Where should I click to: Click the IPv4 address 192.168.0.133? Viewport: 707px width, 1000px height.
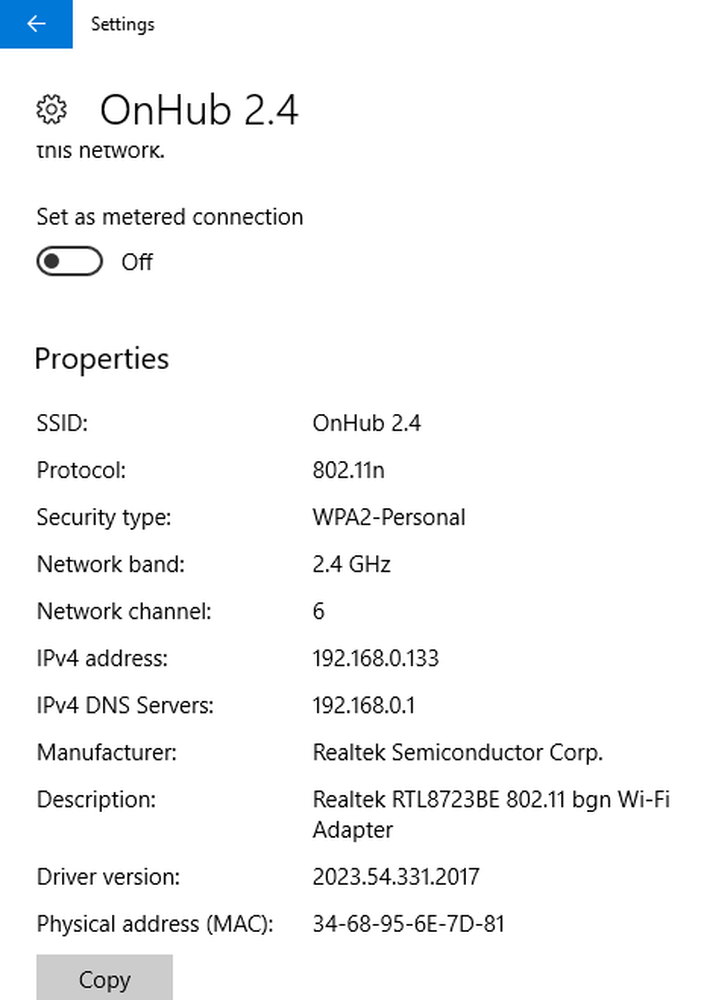[375, 658]
